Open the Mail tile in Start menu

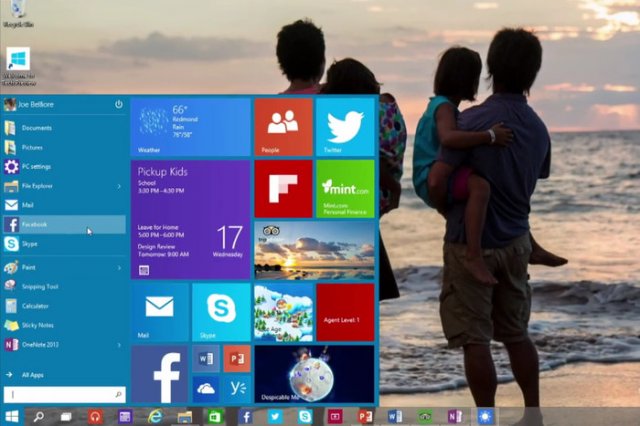160,312
